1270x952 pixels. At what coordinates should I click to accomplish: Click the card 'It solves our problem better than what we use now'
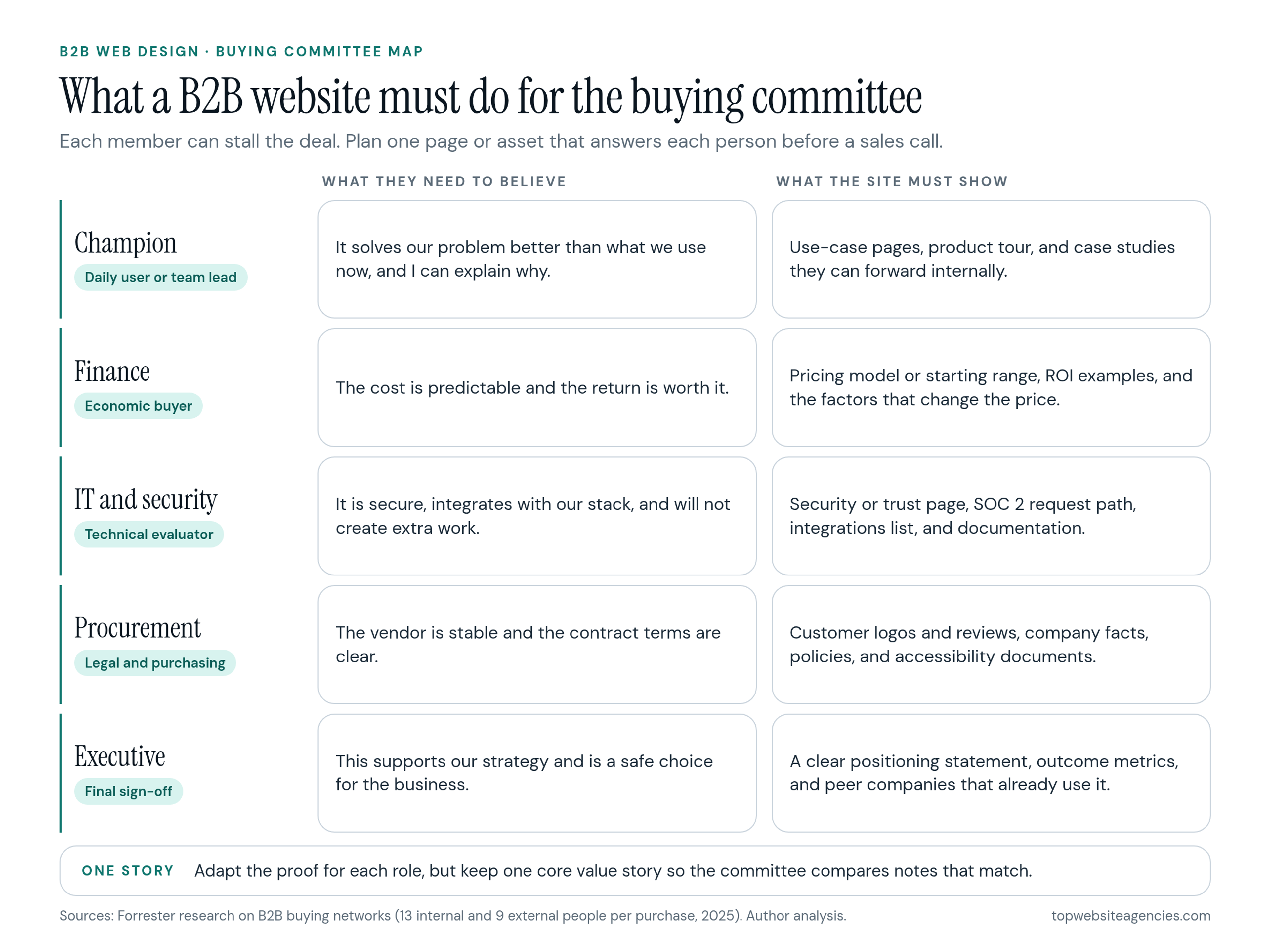tap(537, 259)
